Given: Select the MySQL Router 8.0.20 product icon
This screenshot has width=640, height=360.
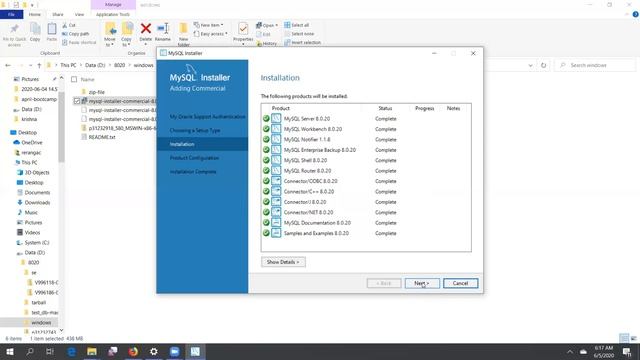Looking at the screenshot, I should coord(276,171).
